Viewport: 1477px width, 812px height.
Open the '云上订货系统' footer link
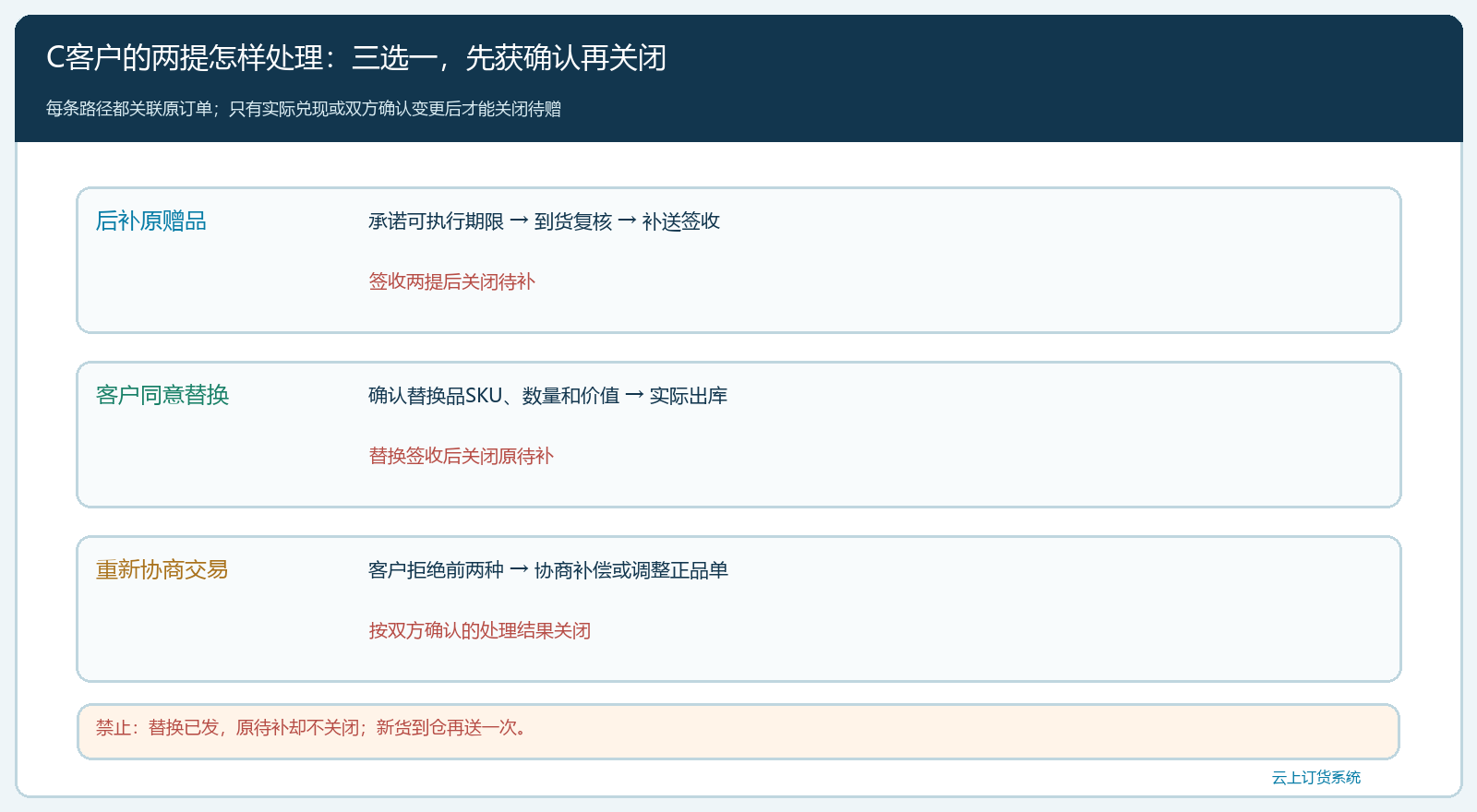[x=1316, y=778]
